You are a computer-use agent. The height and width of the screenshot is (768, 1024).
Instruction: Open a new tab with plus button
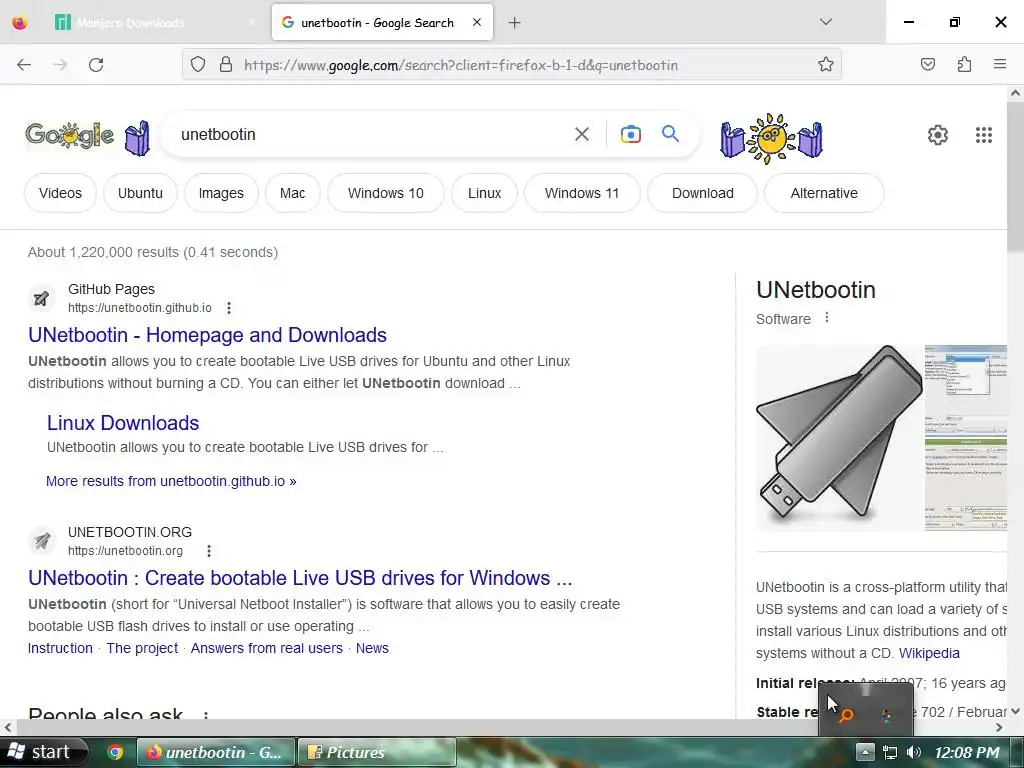(x=515, y=23)
